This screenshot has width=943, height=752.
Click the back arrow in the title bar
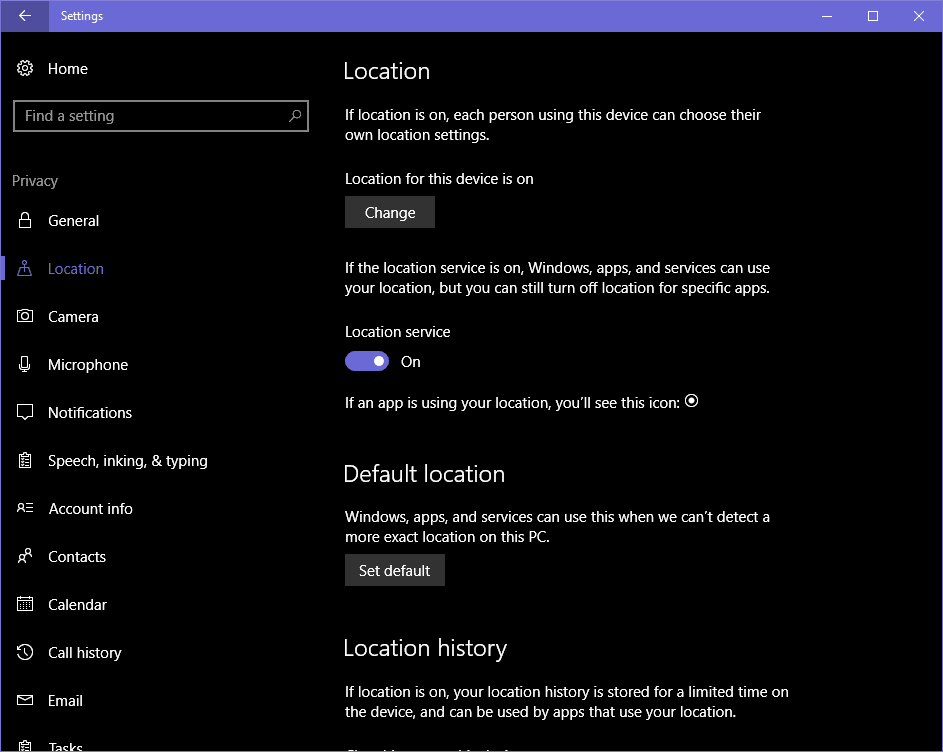click(x=23, y=15)
